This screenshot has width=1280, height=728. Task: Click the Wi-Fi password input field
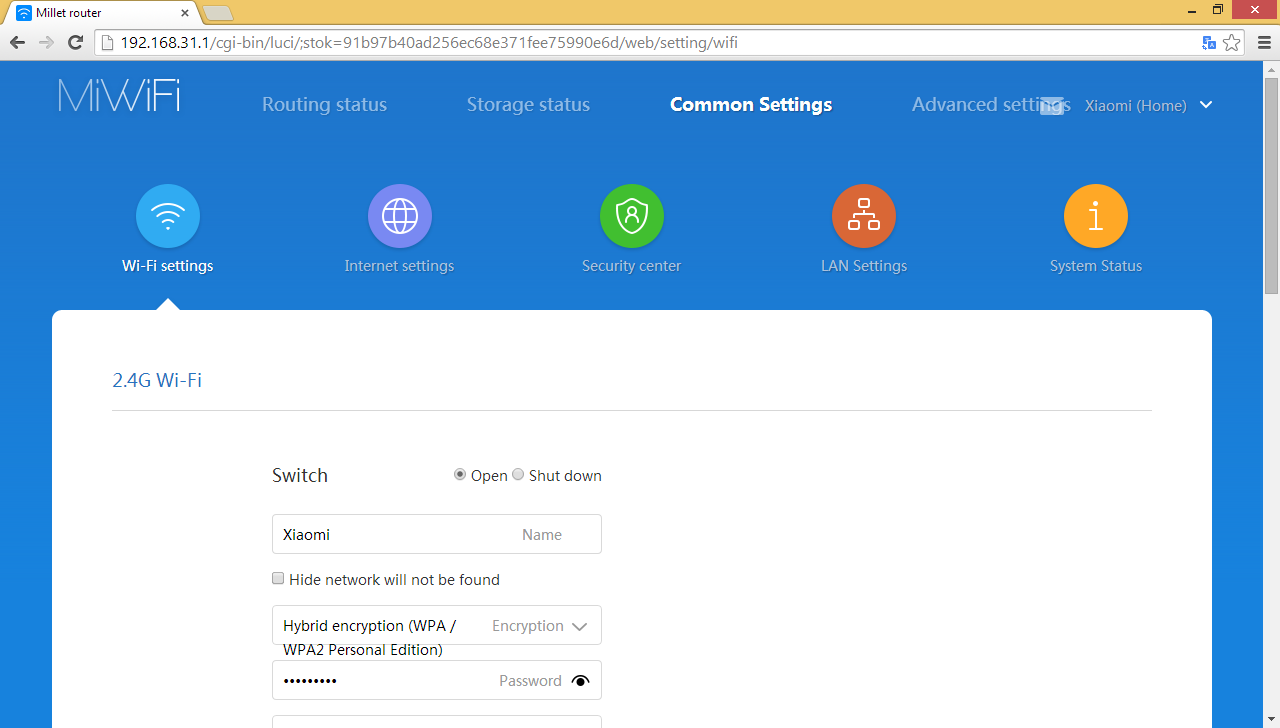pos(437,680)
